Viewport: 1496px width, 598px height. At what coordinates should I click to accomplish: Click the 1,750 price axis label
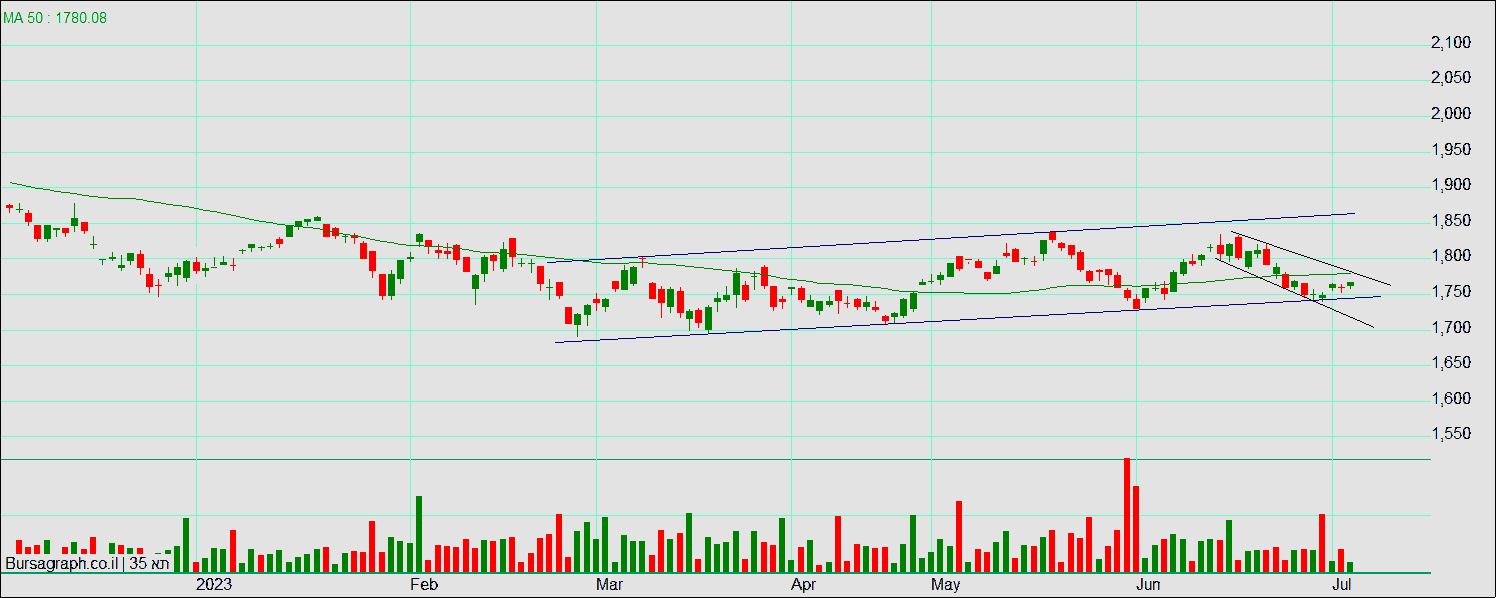[x=1450, y=292]
